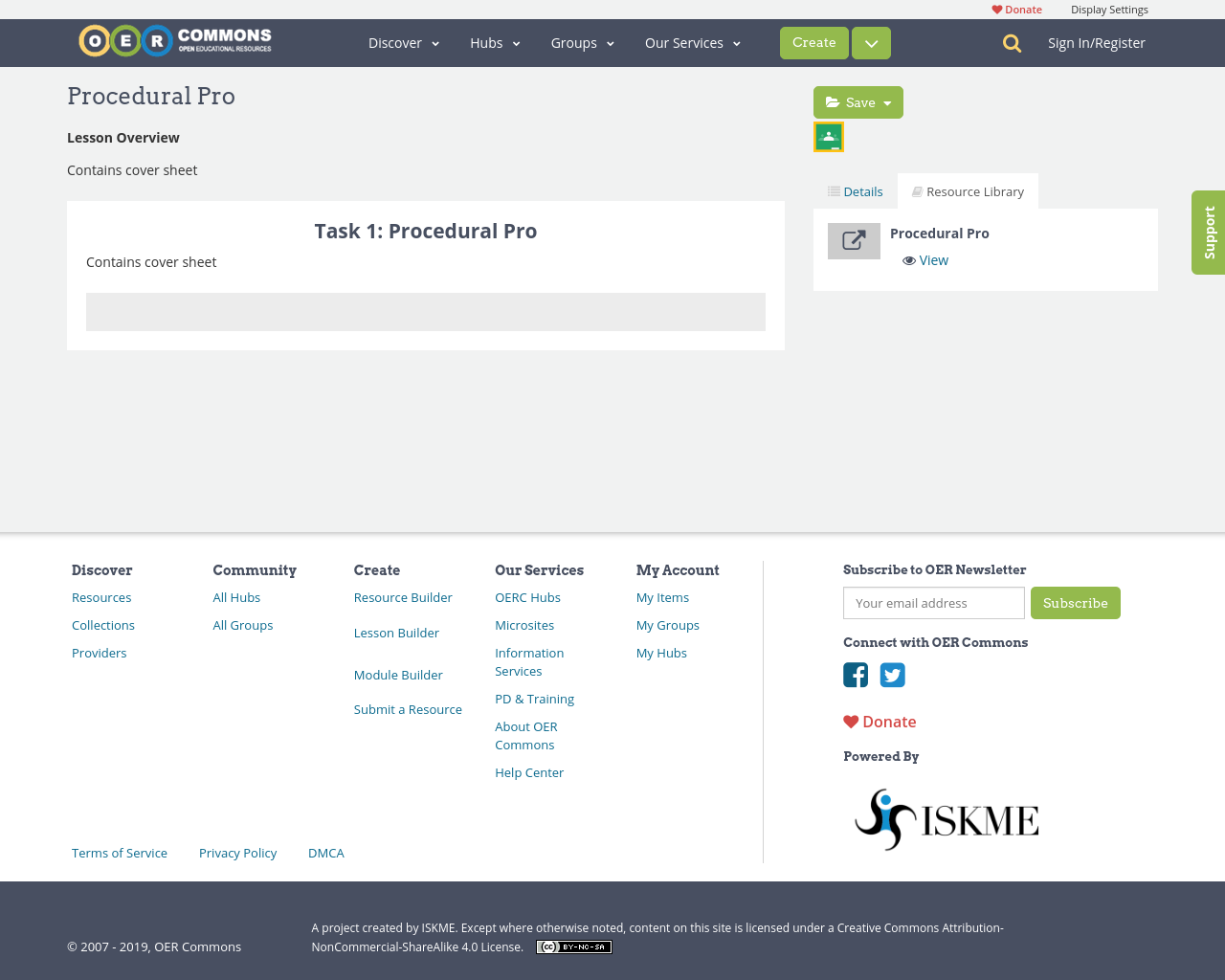Click the Creative Commons BY-NC-SA badge
The height and width of the screenshot is (980, 1225).
(573, 946)
